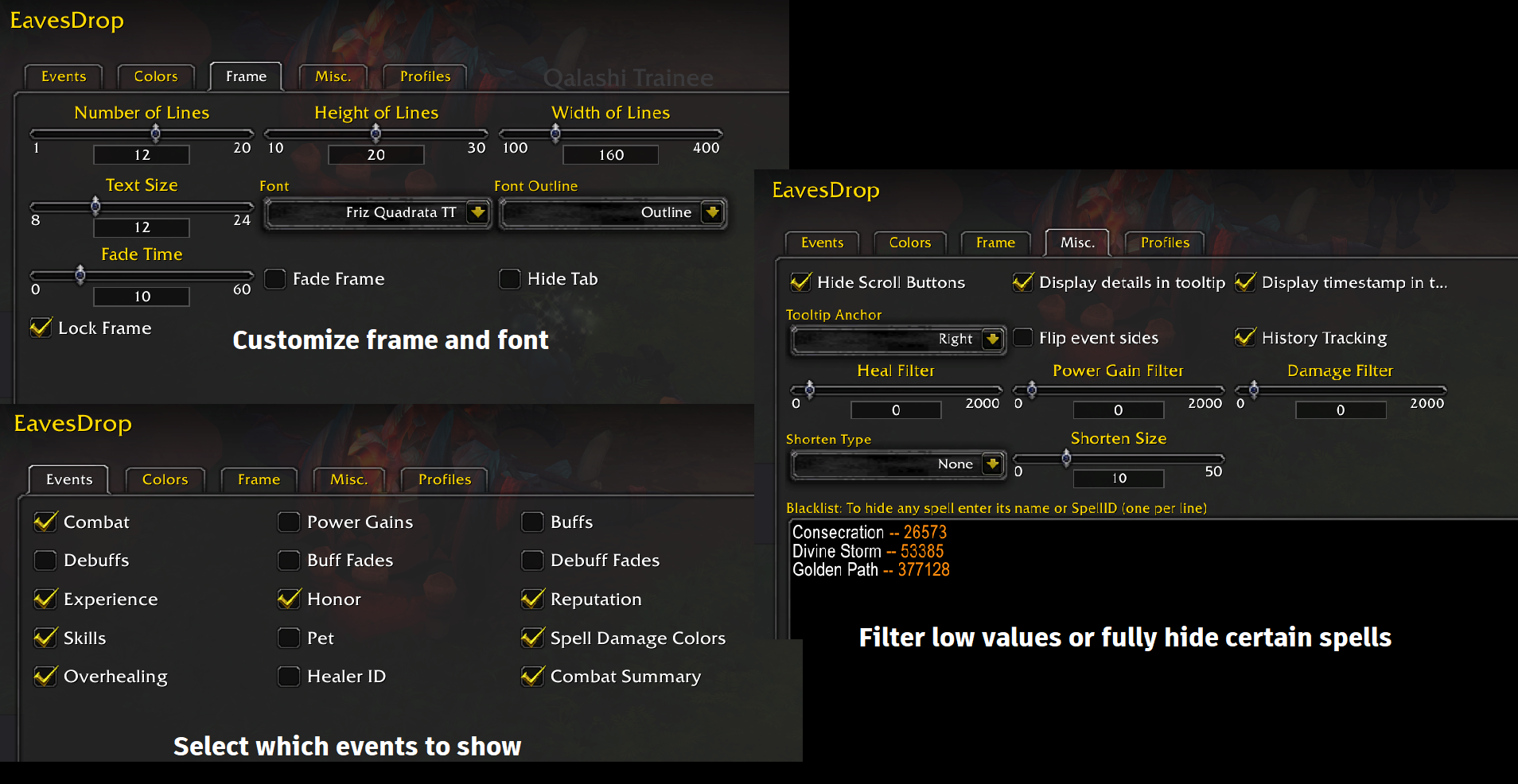Click the Width of Lines value field
The width and height of the screenshot is (1518, 784).
610,155
